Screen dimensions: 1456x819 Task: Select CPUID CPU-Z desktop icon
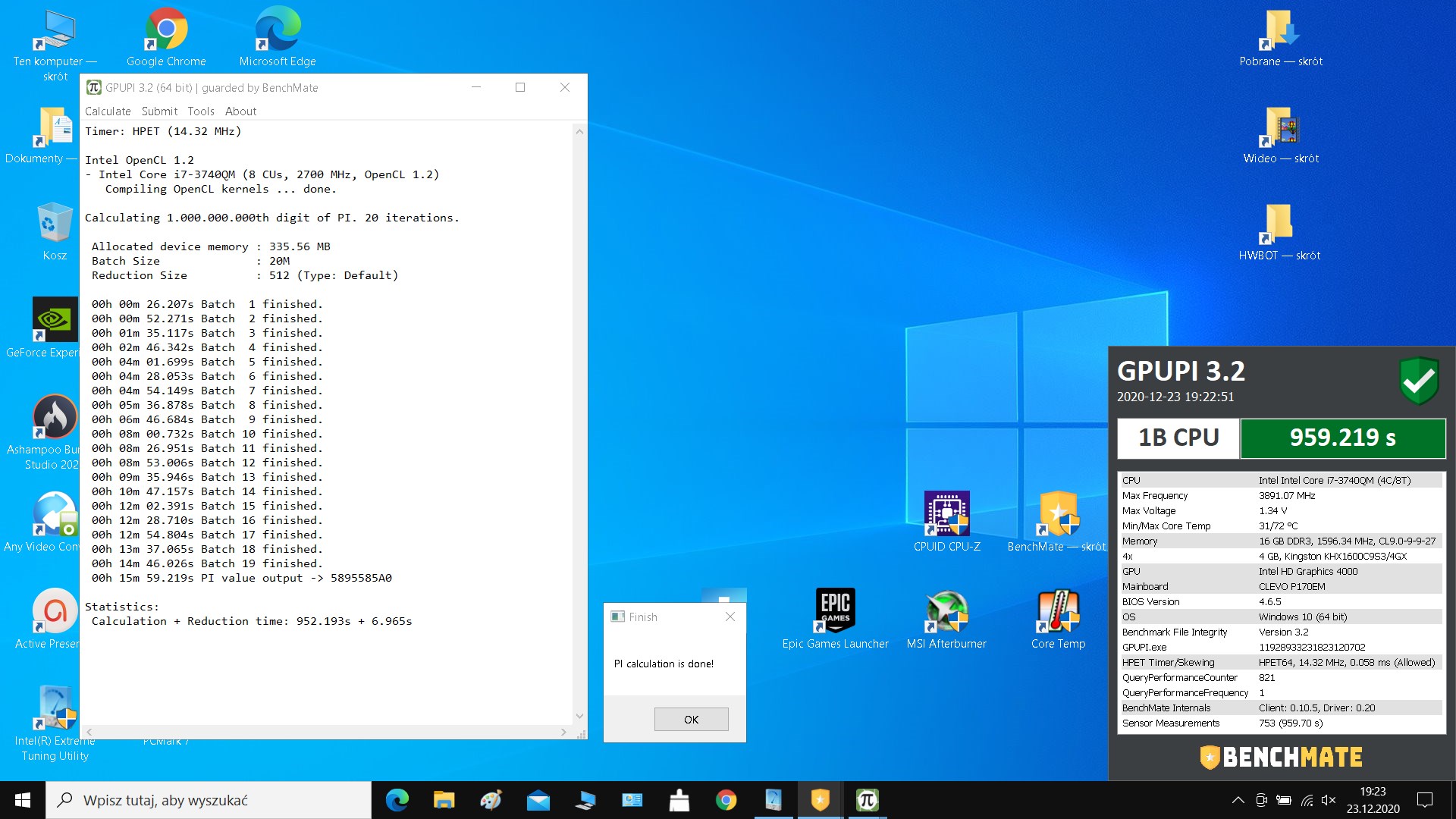coord(946,522)
